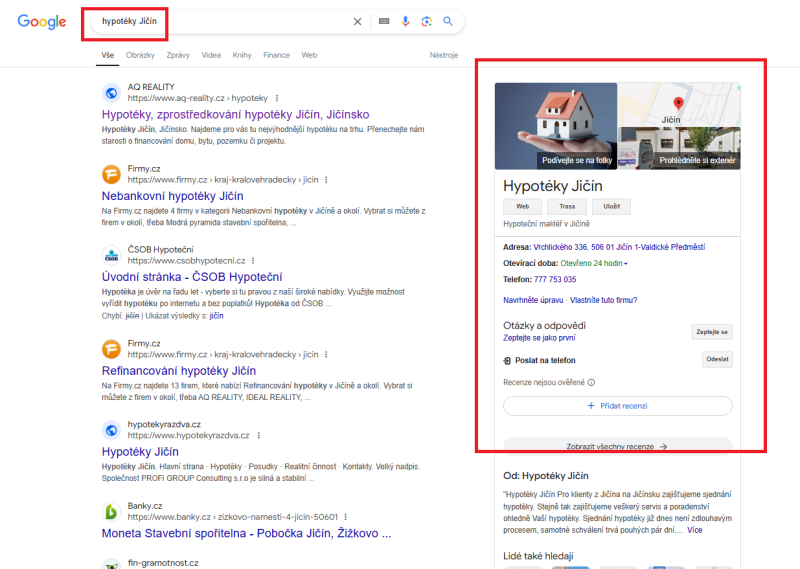Start voice search with the microphone icon
This screenshot has height=569, width=800.
pos(406,21)
